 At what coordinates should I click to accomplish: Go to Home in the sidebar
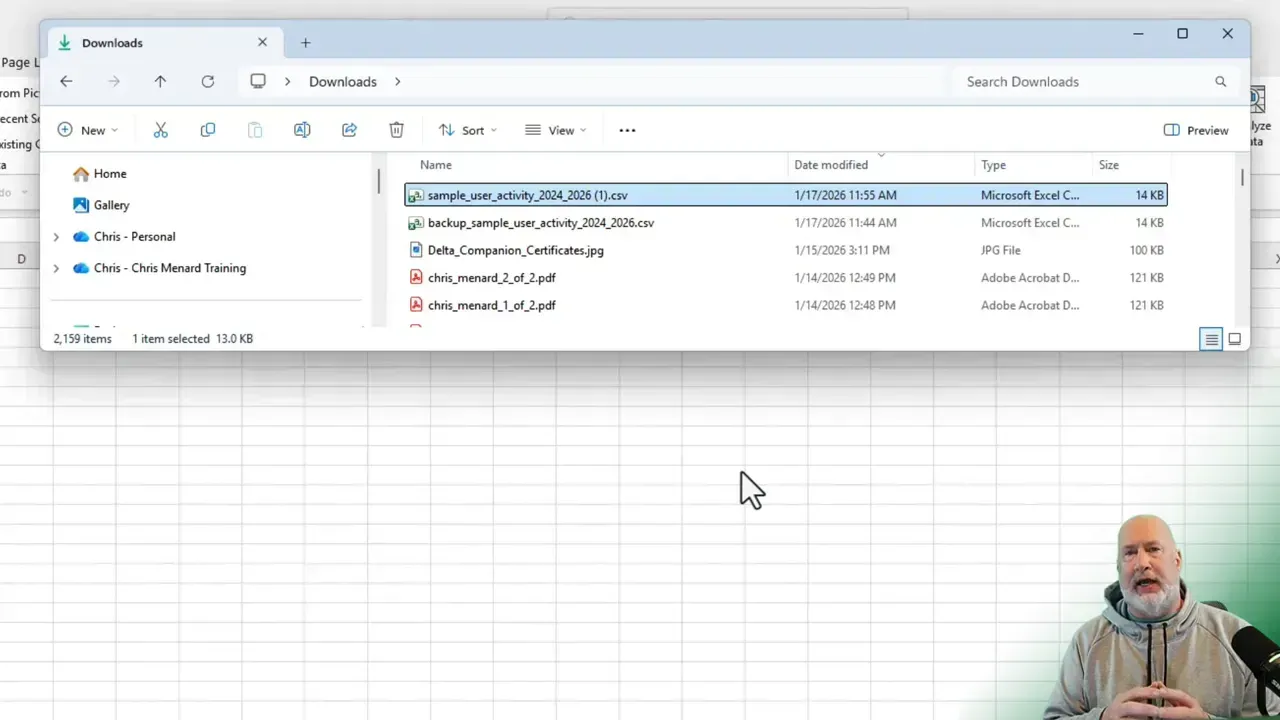[x=110, y=173]
